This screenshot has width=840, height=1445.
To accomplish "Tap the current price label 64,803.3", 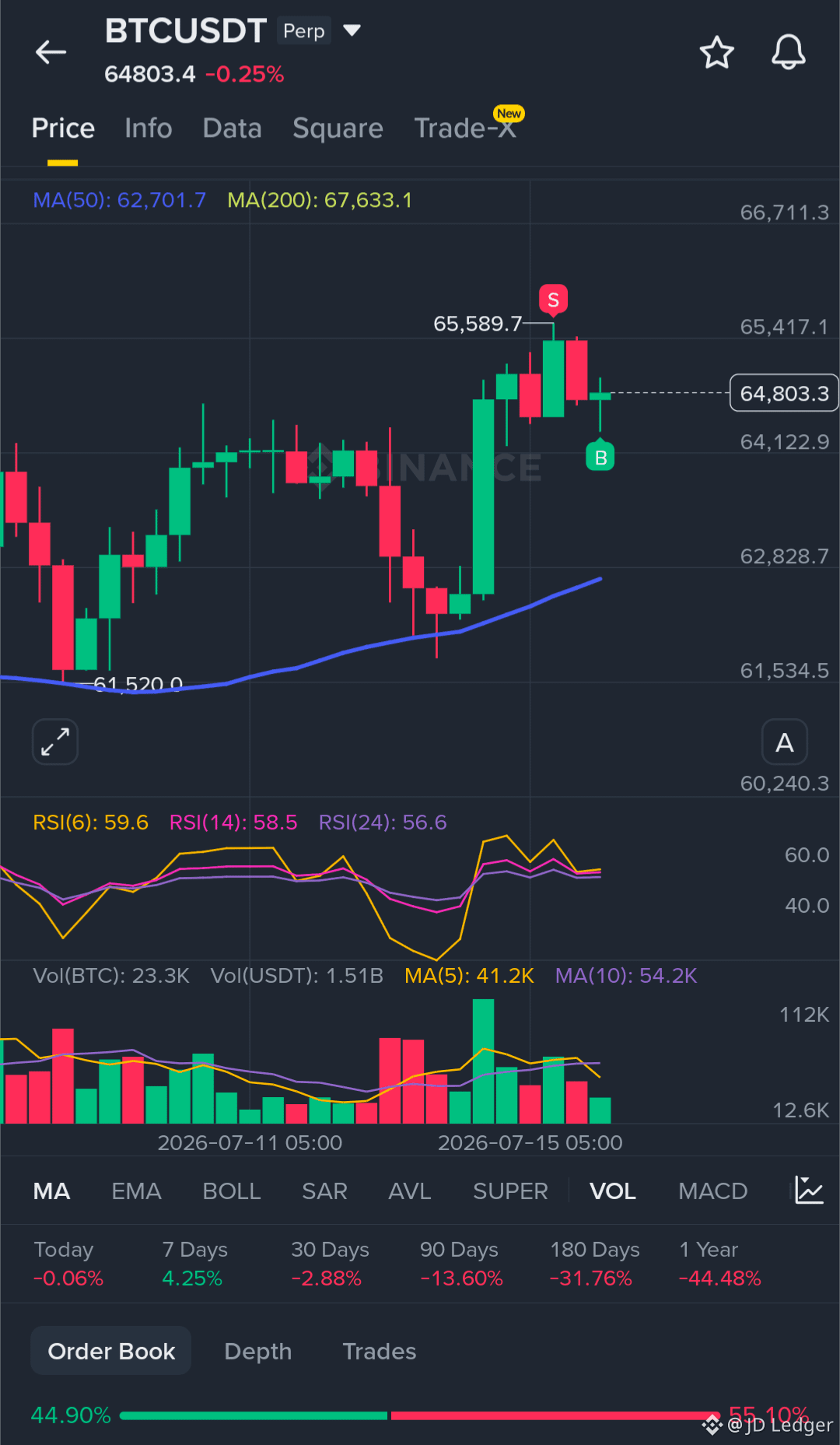I will (784, 393).
